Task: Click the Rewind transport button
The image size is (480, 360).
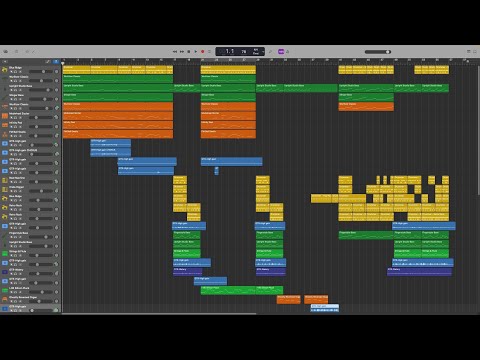Action: point(175,52)
